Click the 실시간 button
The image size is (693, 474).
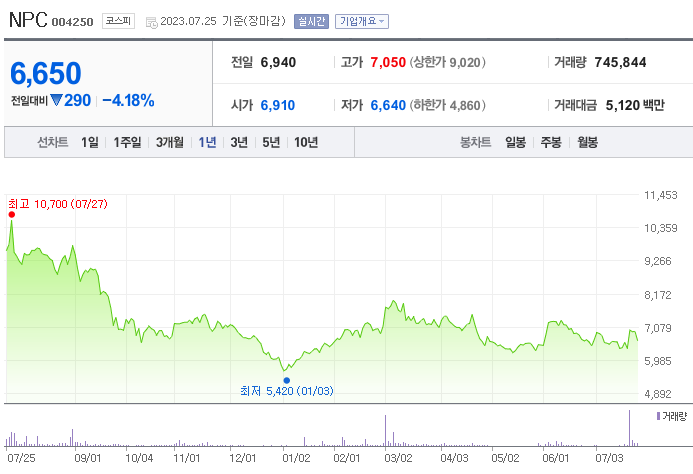coord(312,21)
